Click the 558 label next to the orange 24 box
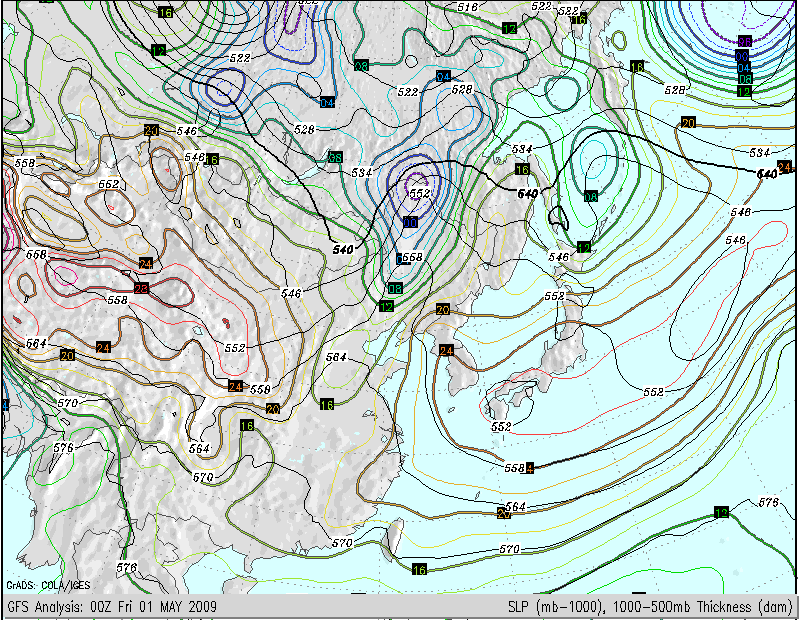The height and width of the screenshot is (620, 800). click(260, 389)
